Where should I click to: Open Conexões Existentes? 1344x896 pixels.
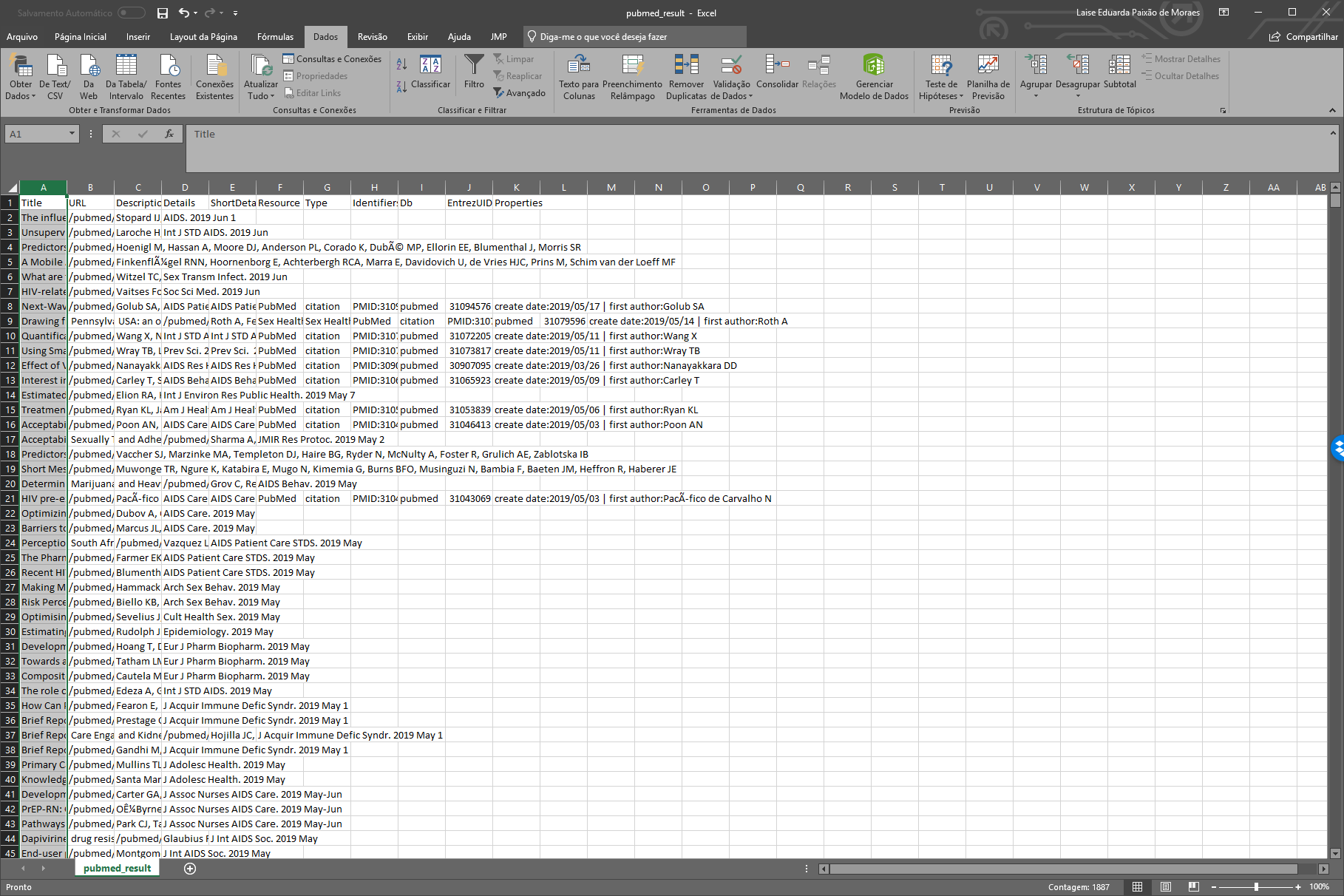215,77
